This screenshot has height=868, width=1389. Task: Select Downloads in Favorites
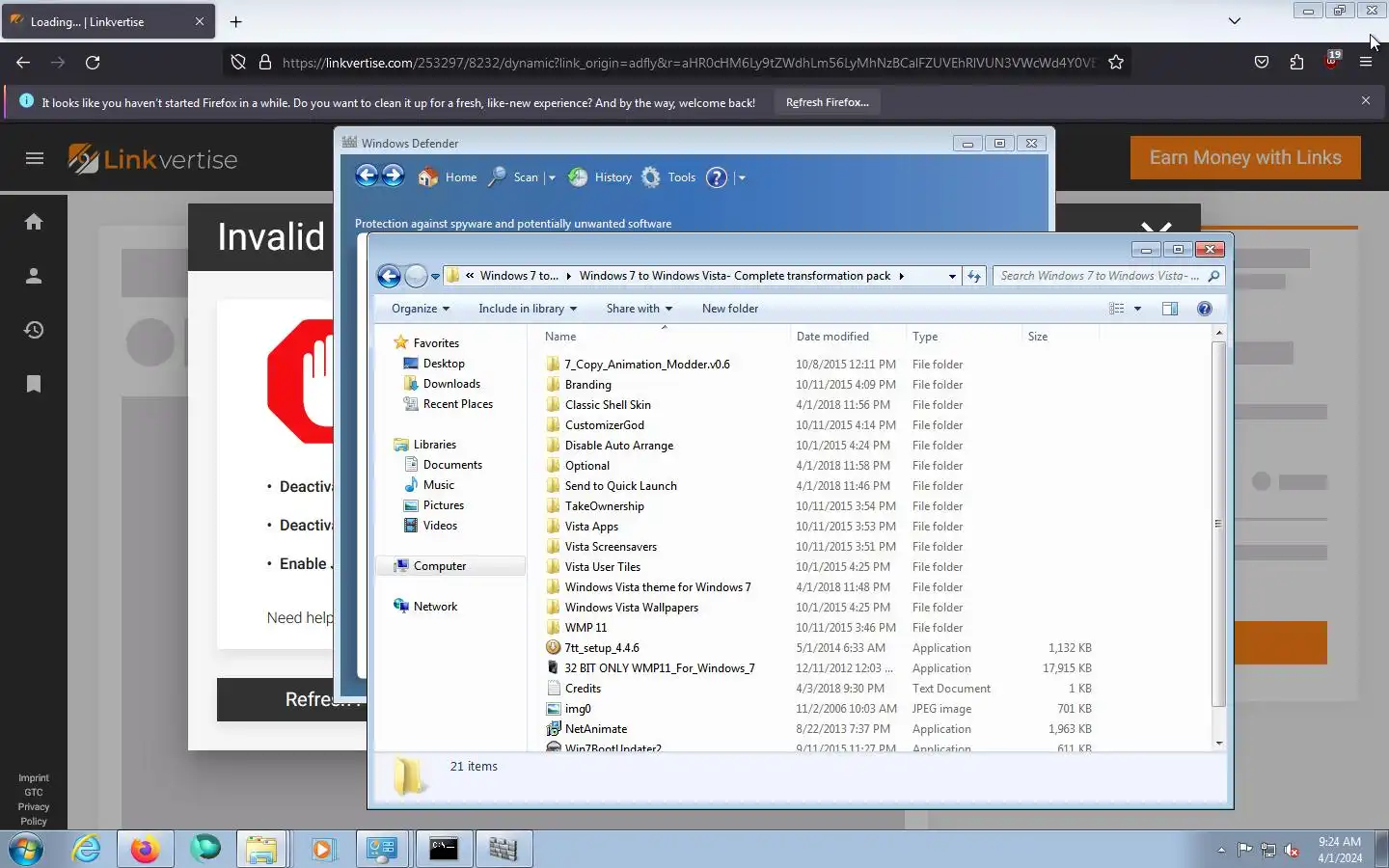(x=451, y=384)
